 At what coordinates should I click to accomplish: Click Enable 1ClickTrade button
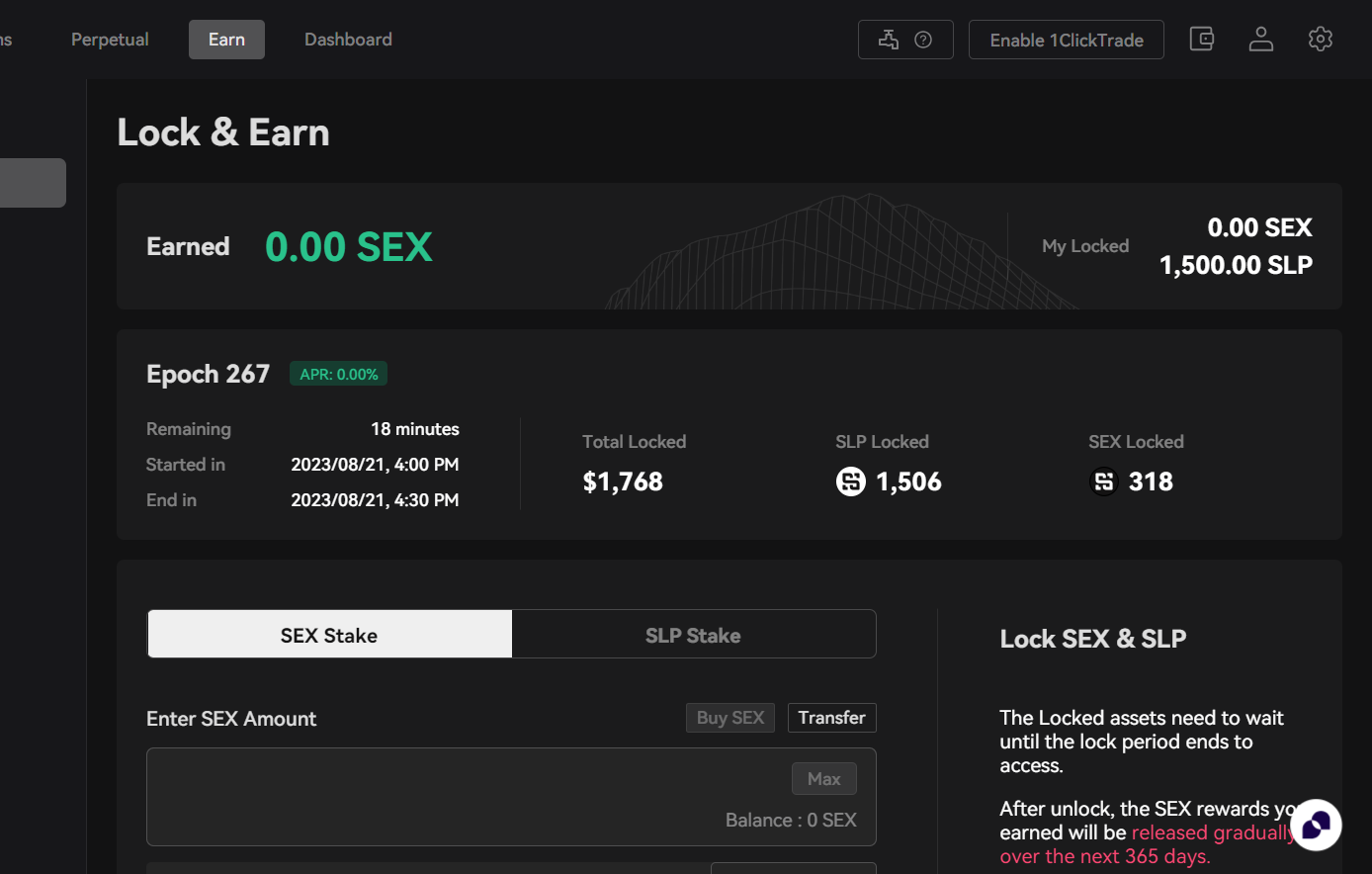pos(1067,40)
